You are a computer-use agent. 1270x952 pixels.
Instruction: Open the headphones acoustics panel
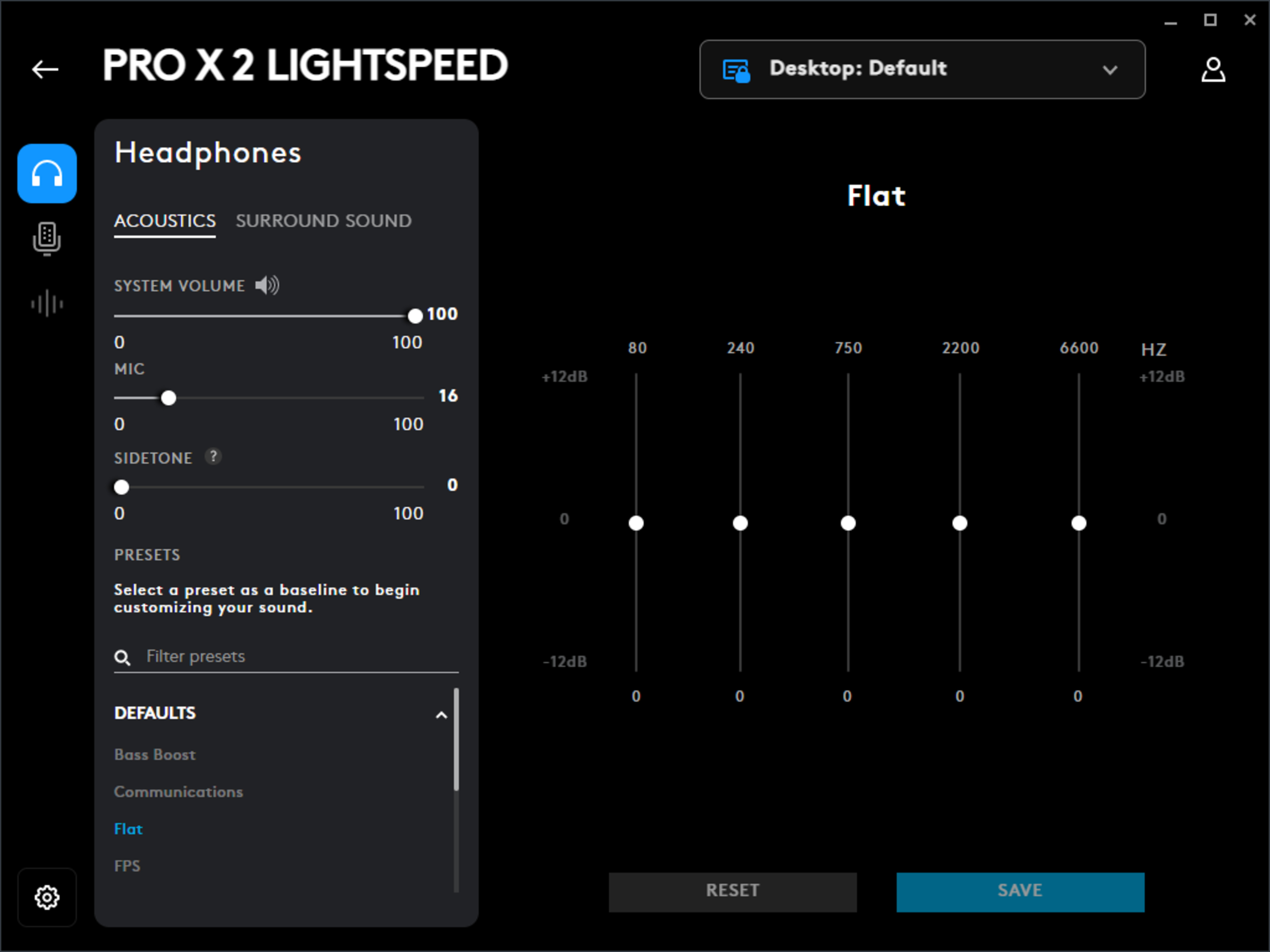pyautogui.click(x=47, y=174)
